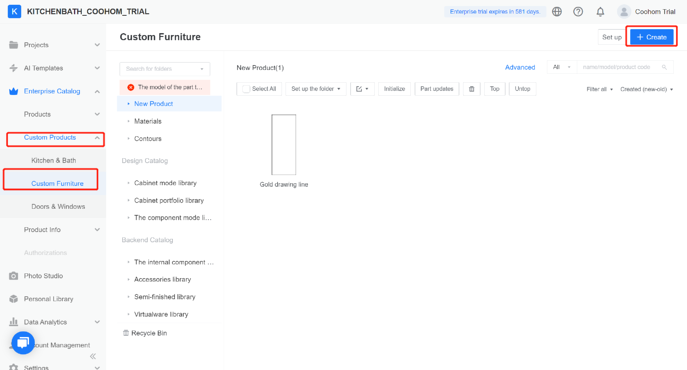Viewport: 687px width, 370px height.
Task: Click the blue Create button
Action: 652,37
